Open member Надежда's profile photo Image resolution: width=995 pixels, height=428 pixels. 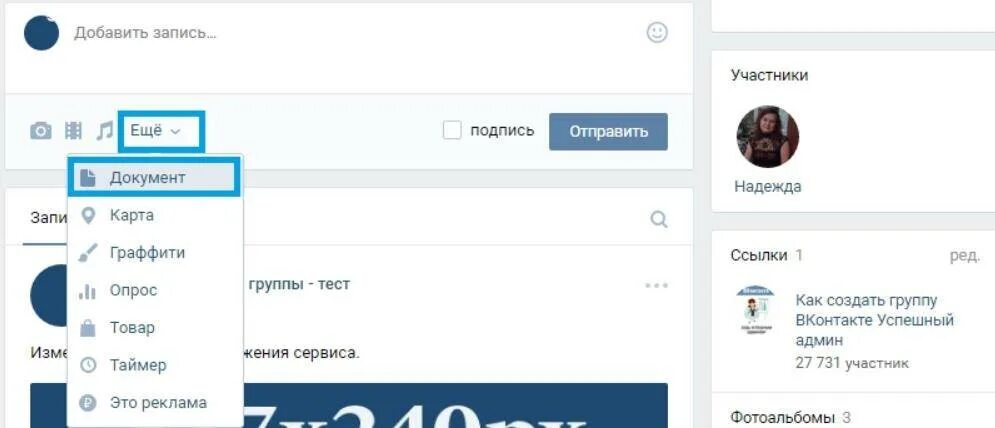click(767, 137)
